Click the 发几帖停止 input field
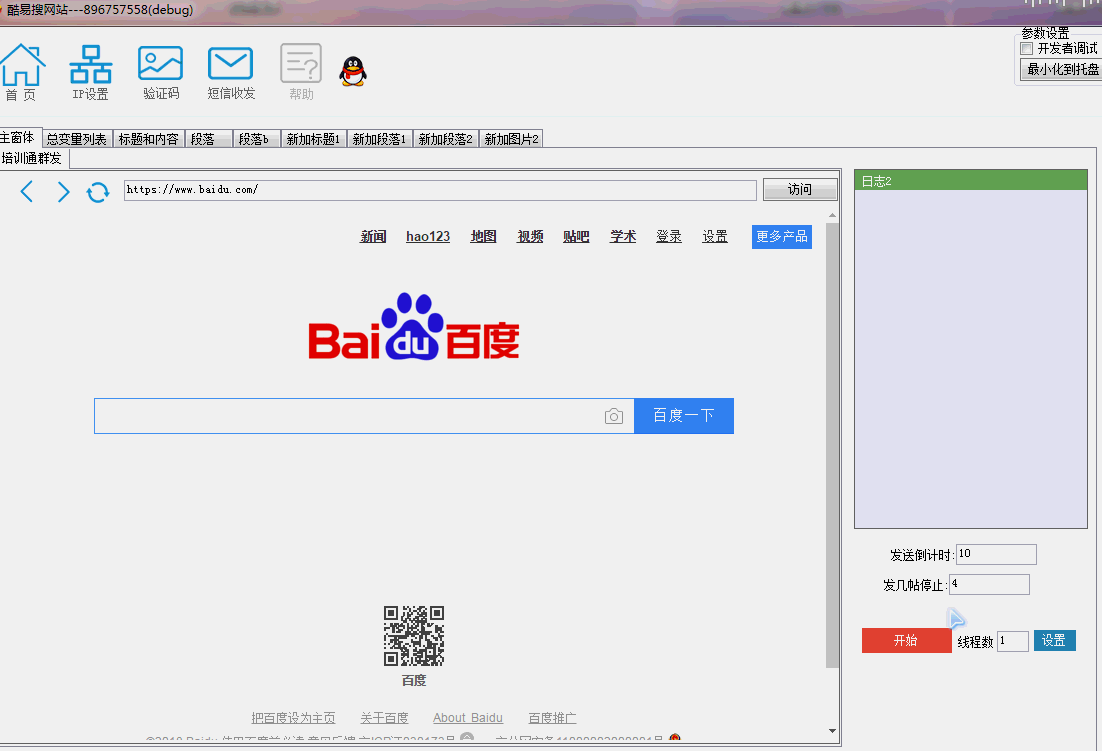 pyautogui.click(x=989, y=585)
